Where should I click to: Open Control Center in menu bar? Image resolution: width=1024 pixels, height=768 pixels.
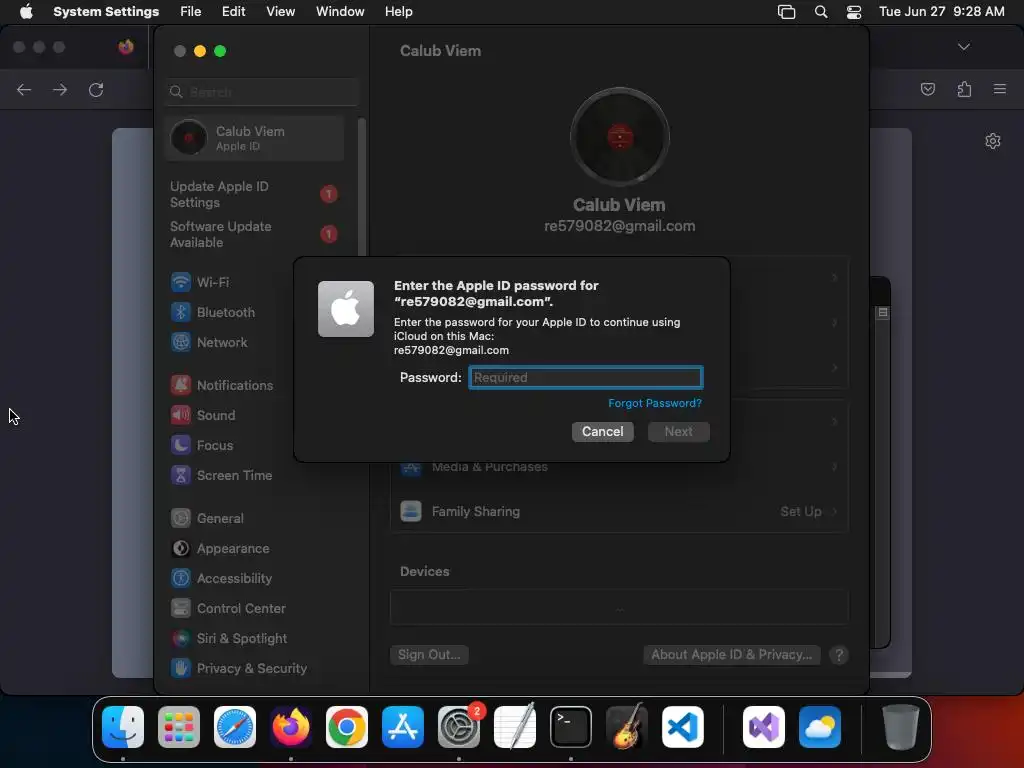[854, 12]
